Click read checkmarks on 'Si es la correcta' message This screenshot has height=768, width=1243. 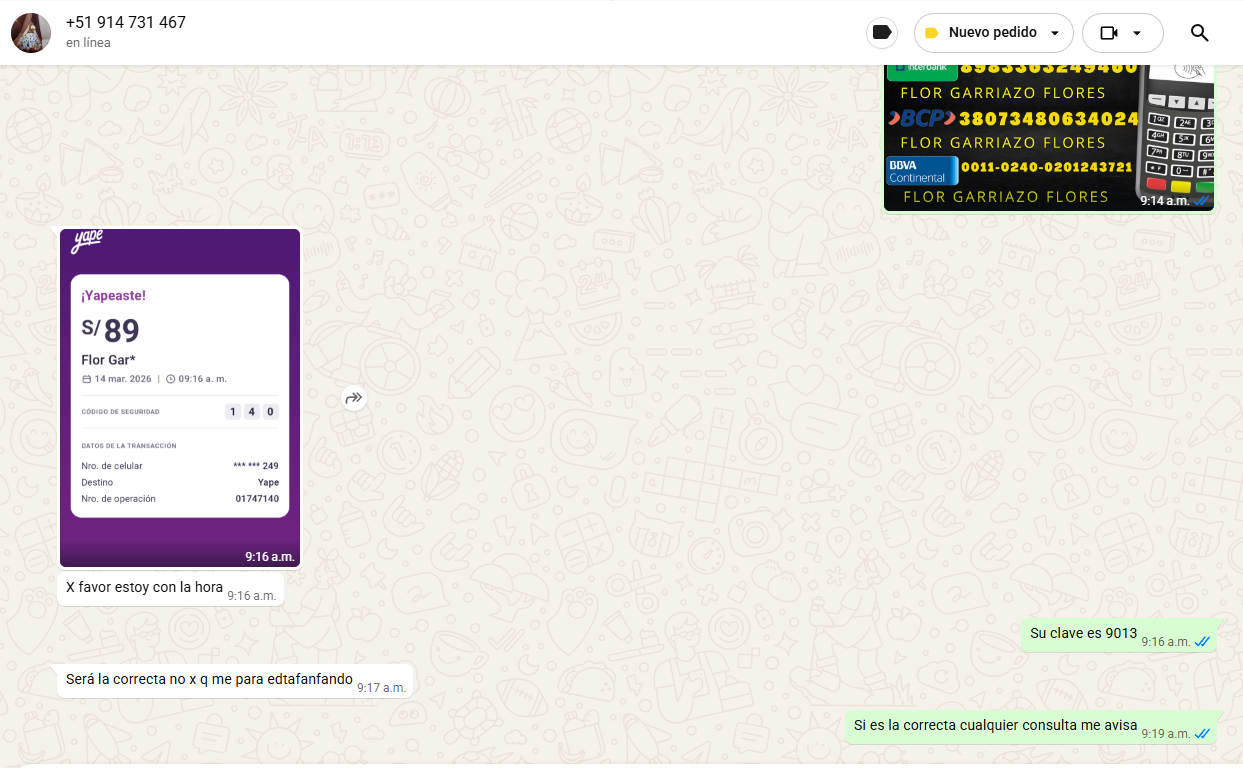click(x=1202, y=734)
